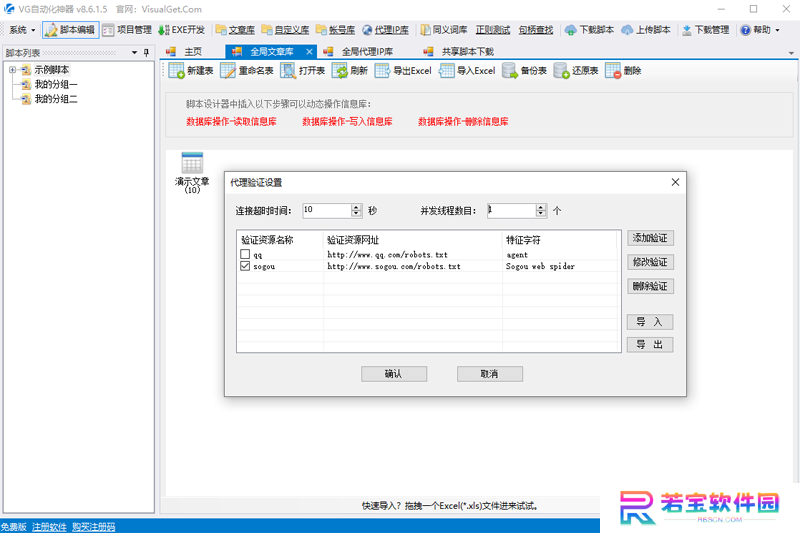Click 数据库操作-读取信息库 link
Screen dimensions: 800x533
coord(231,121)
